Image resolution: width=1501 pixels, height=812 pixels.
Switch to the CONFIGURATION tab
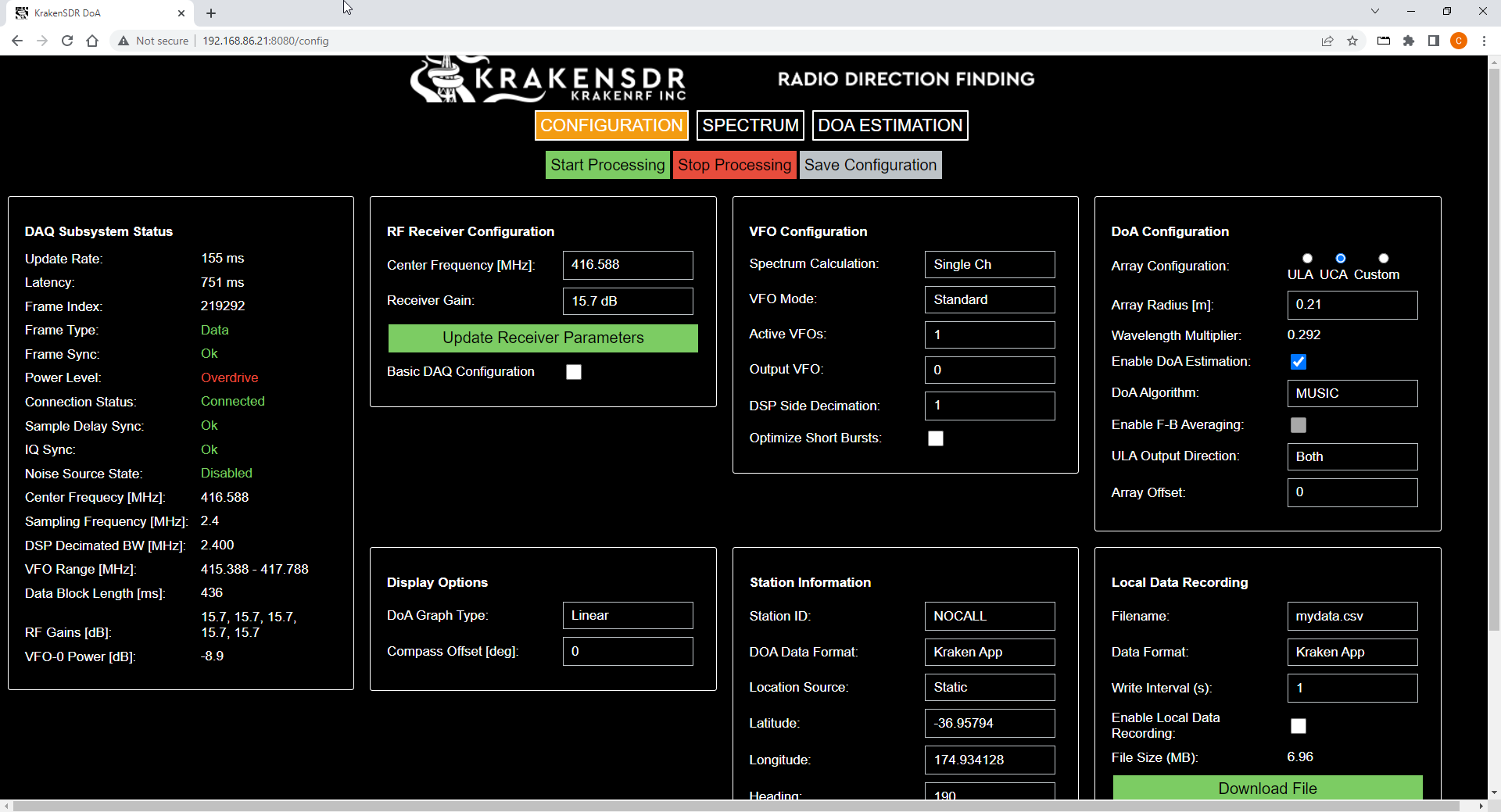tap(611, 125)
